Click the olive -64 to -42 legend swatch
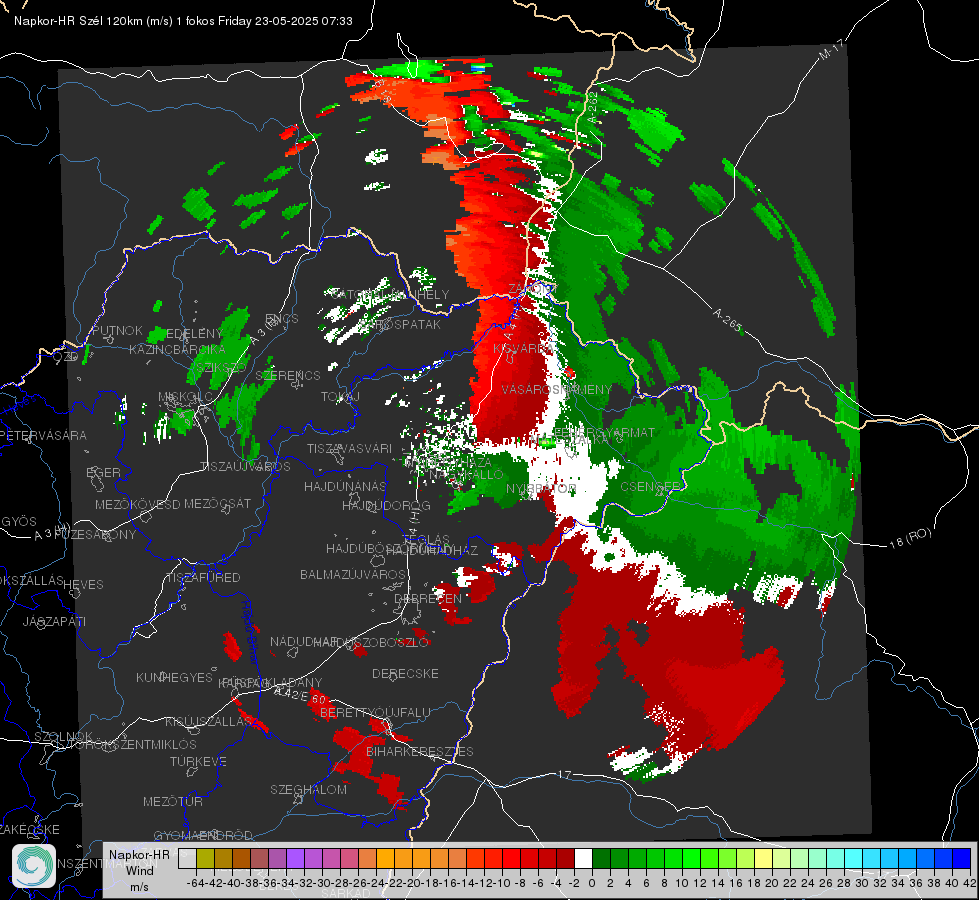Viewport: 979px width, 900px height. coord(205,858)
